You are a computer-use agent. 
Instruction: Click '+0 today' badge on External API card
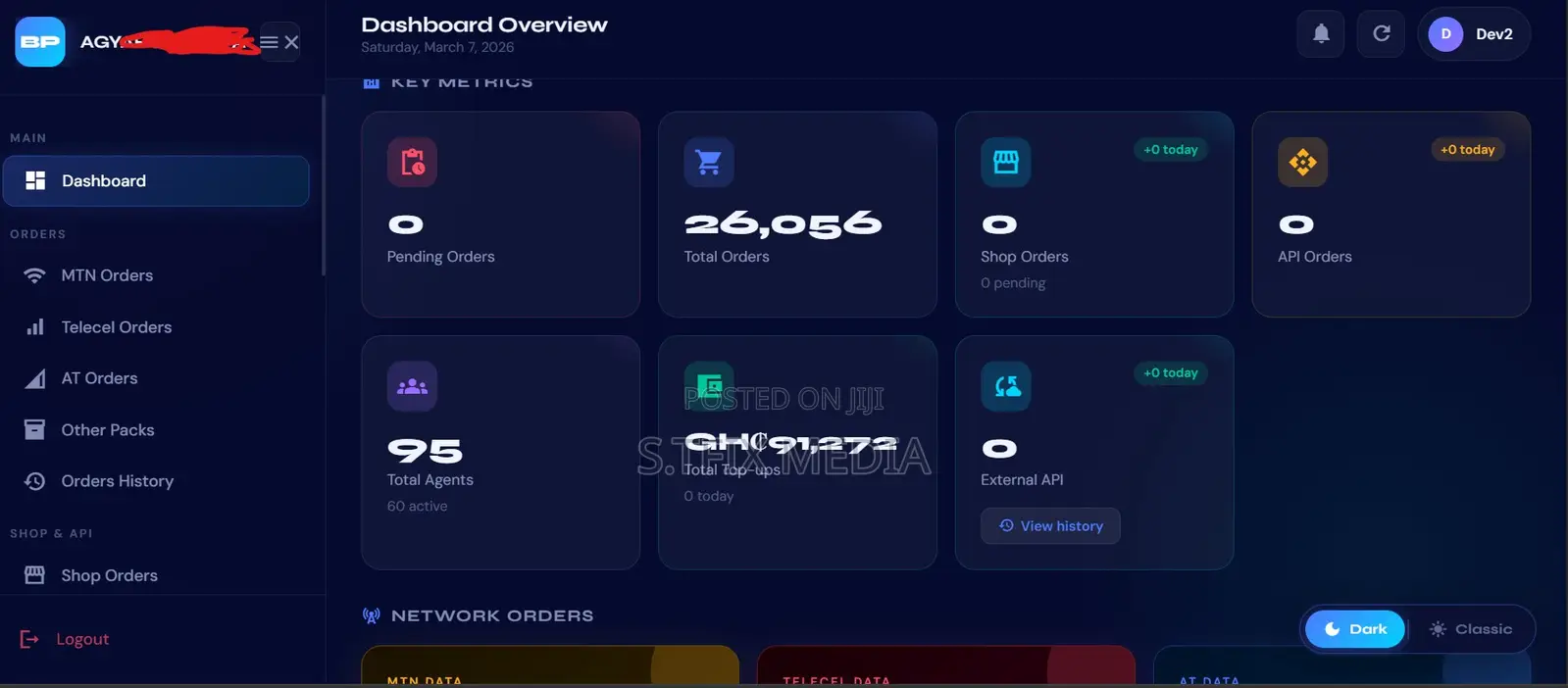[x=1171, y=373]
